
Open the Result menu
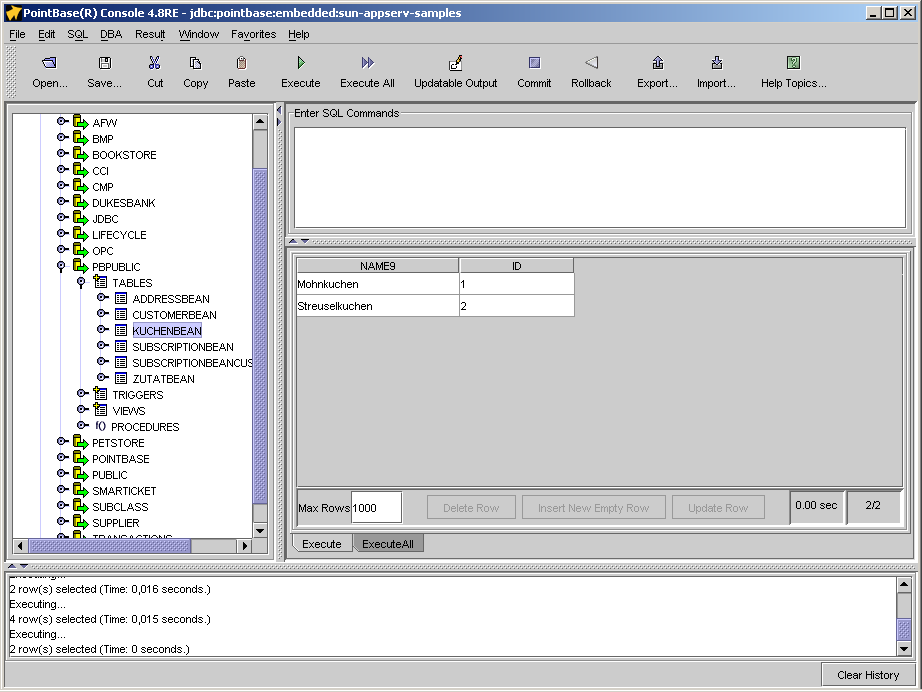tap(150, 34)
